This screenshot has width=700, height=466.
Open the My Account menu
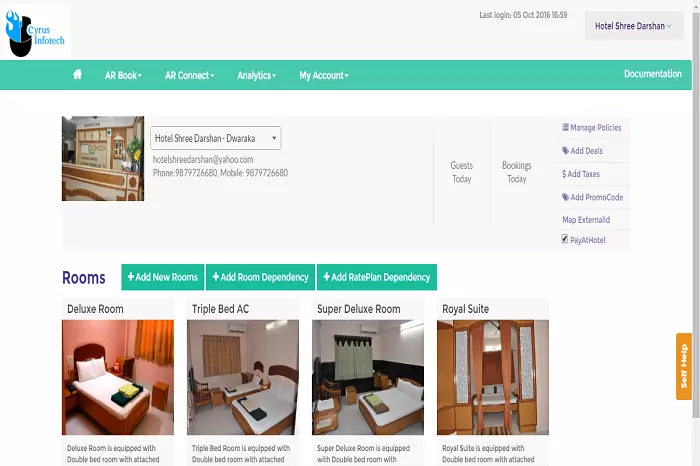point(324,75)
